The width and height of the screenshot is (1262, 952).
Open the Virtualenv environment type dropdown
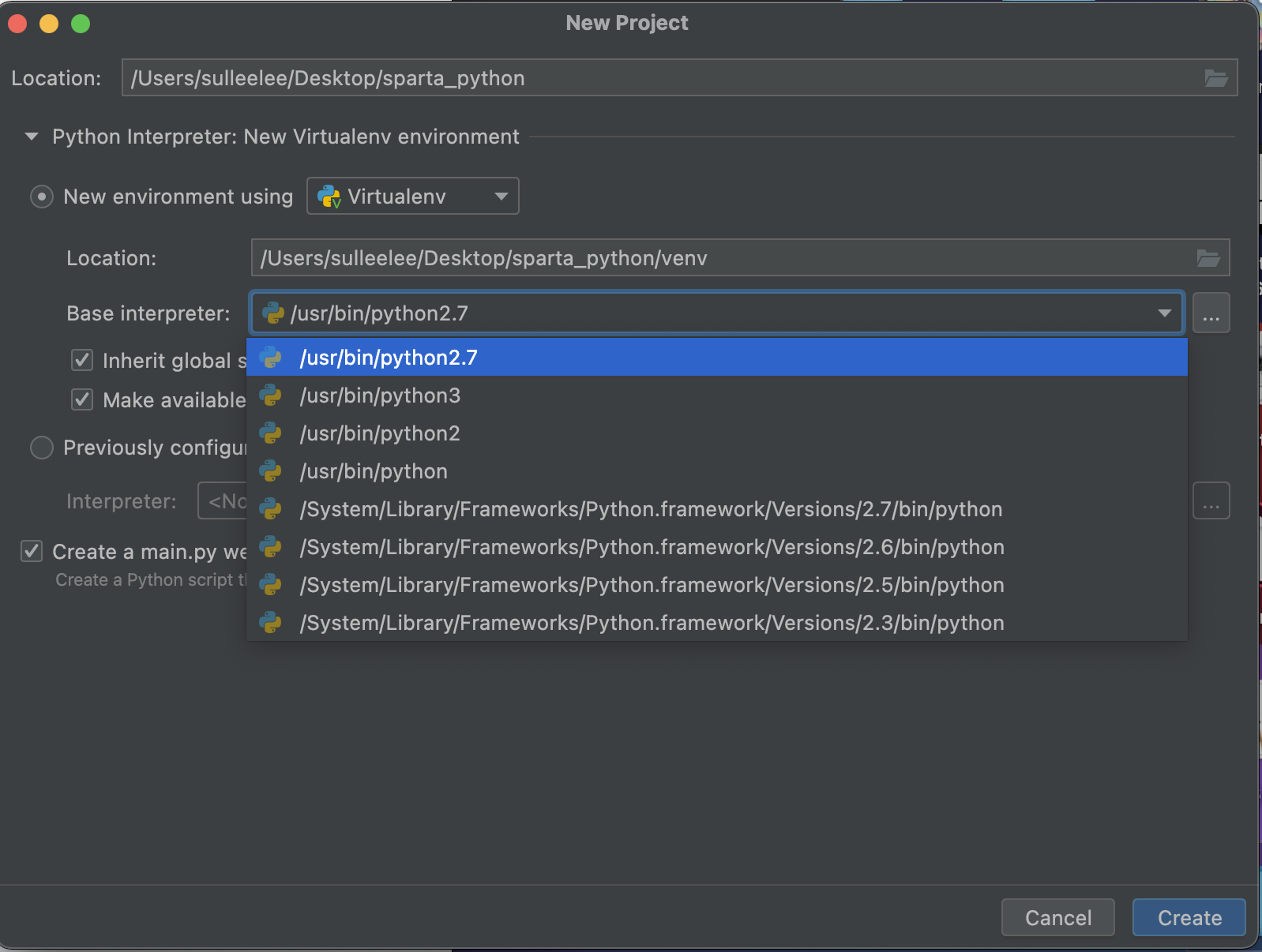pos(412,197)
